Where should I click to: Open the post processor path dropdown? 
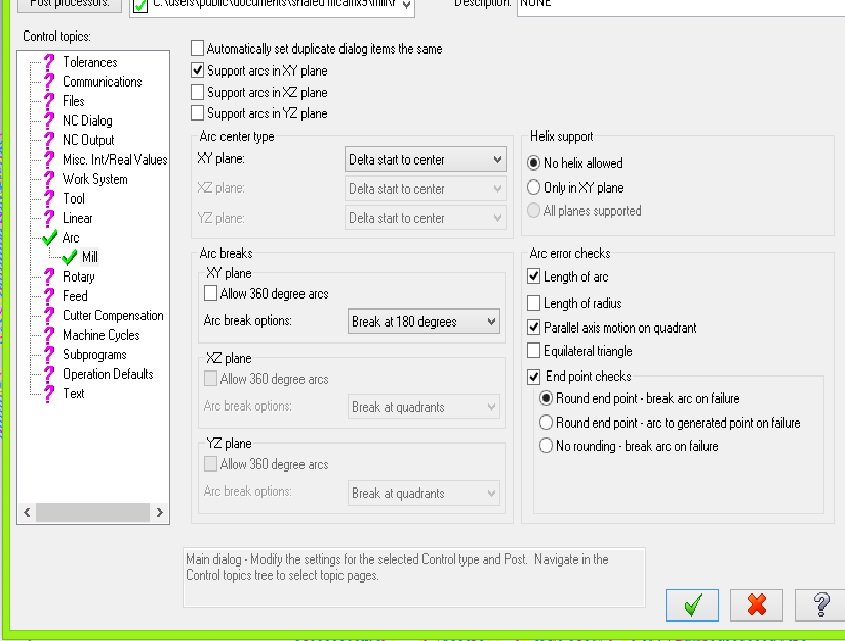click(406, 5)
